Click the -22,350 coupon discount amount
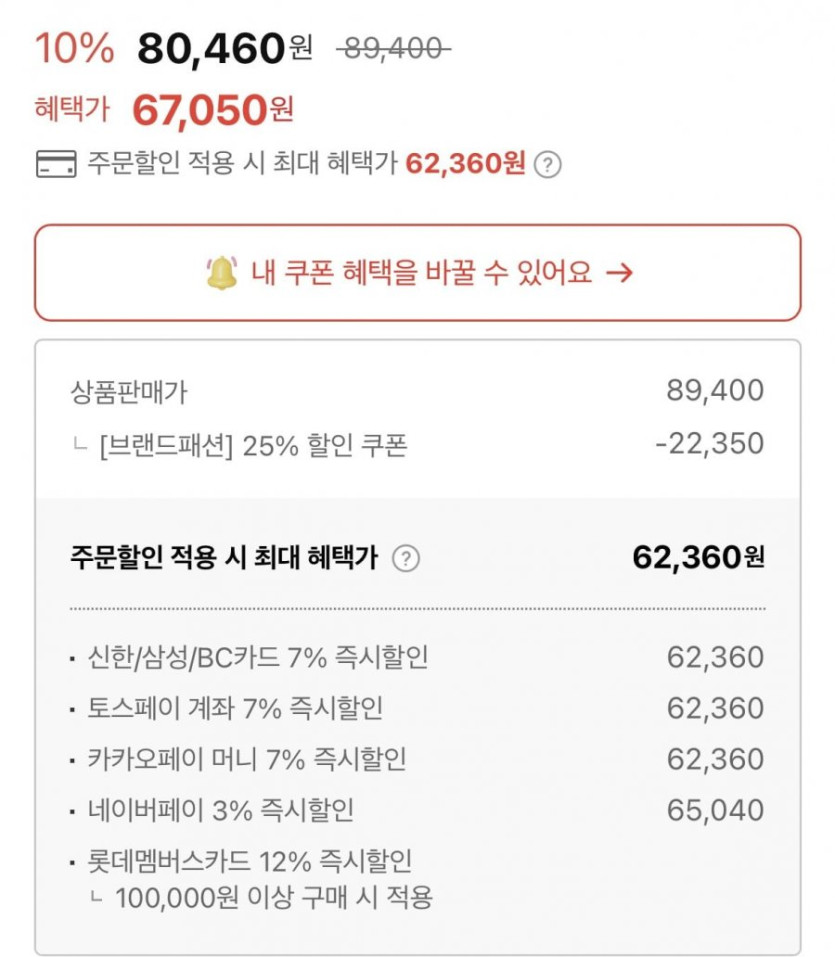Image resolution: width=835 pixels, height=957 pixels. (709, 444)
